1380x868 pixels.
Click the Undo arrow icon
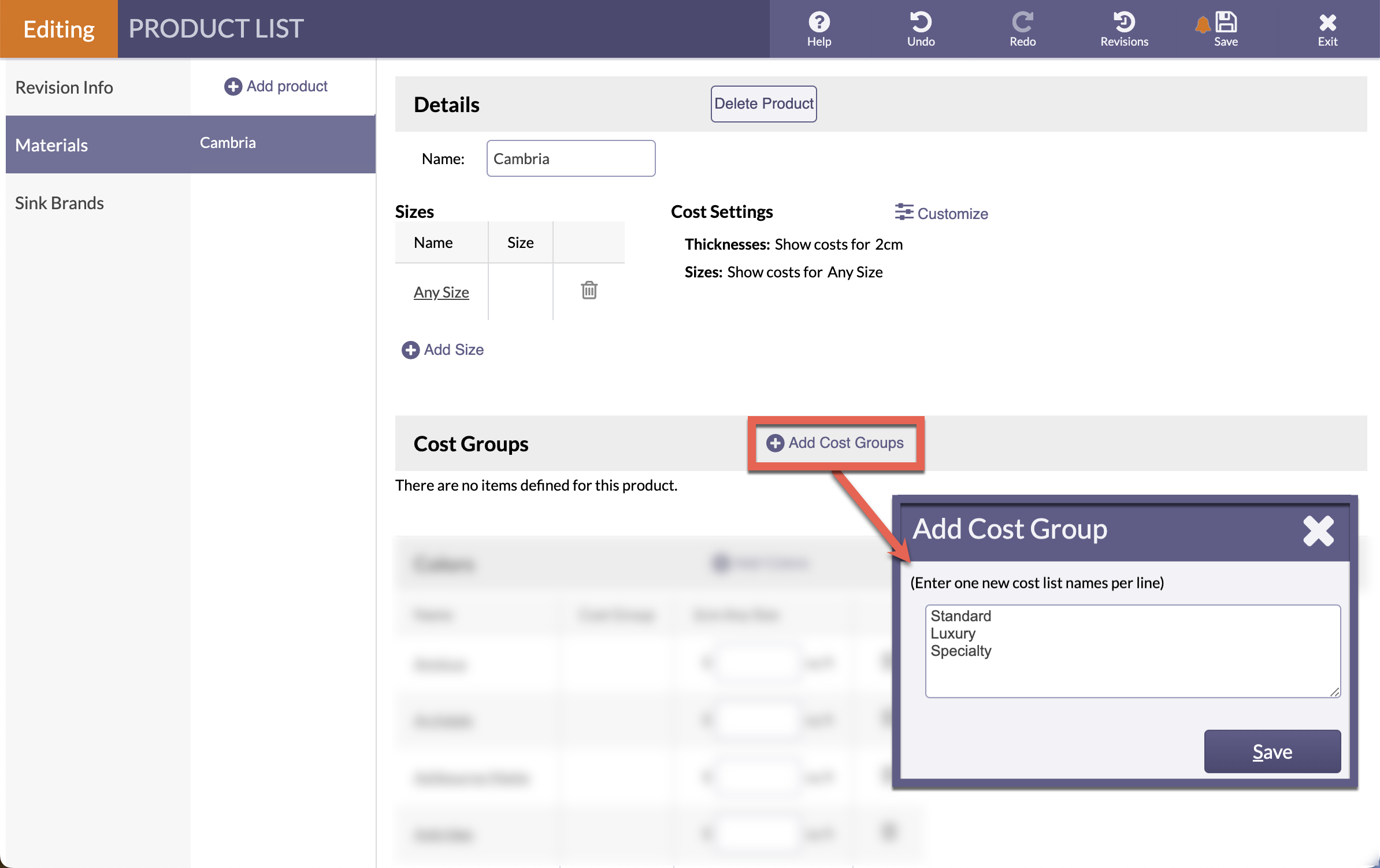coord(921,23)
